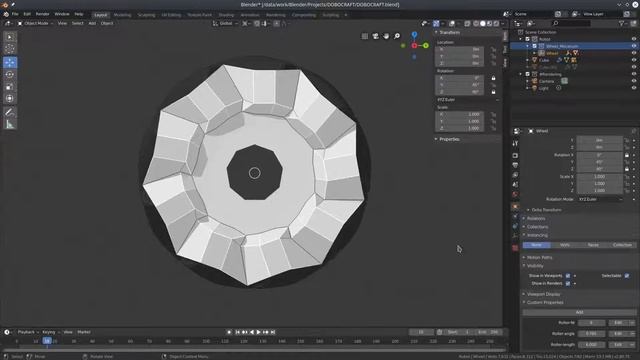Expand the Viewport Display panel
This screenshot has height=360, width=640.
click(543, 294)
